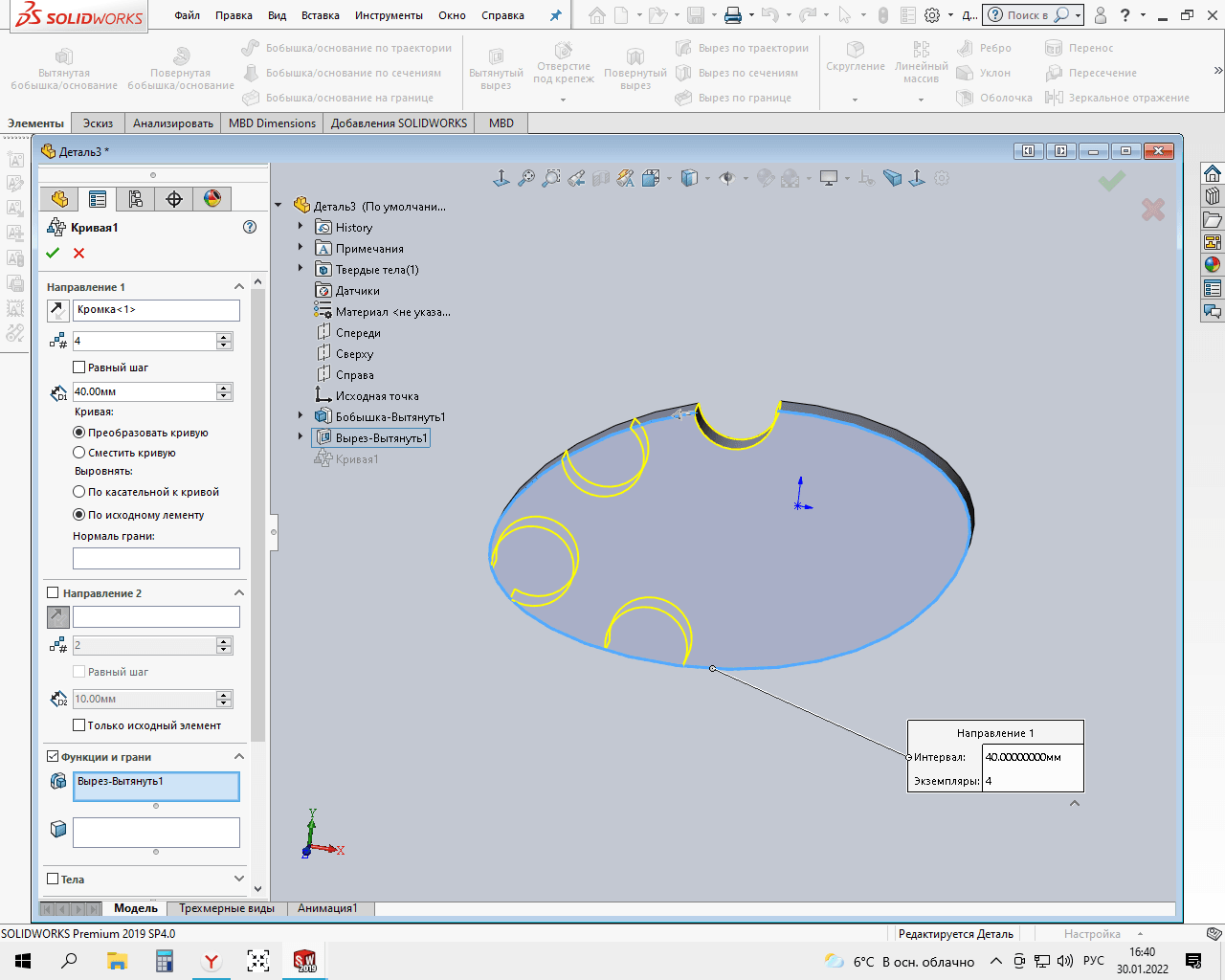Screen dimensions: 1225x980
Task: Collapse the Направление 1 section
Action: (x=239, y=287)
